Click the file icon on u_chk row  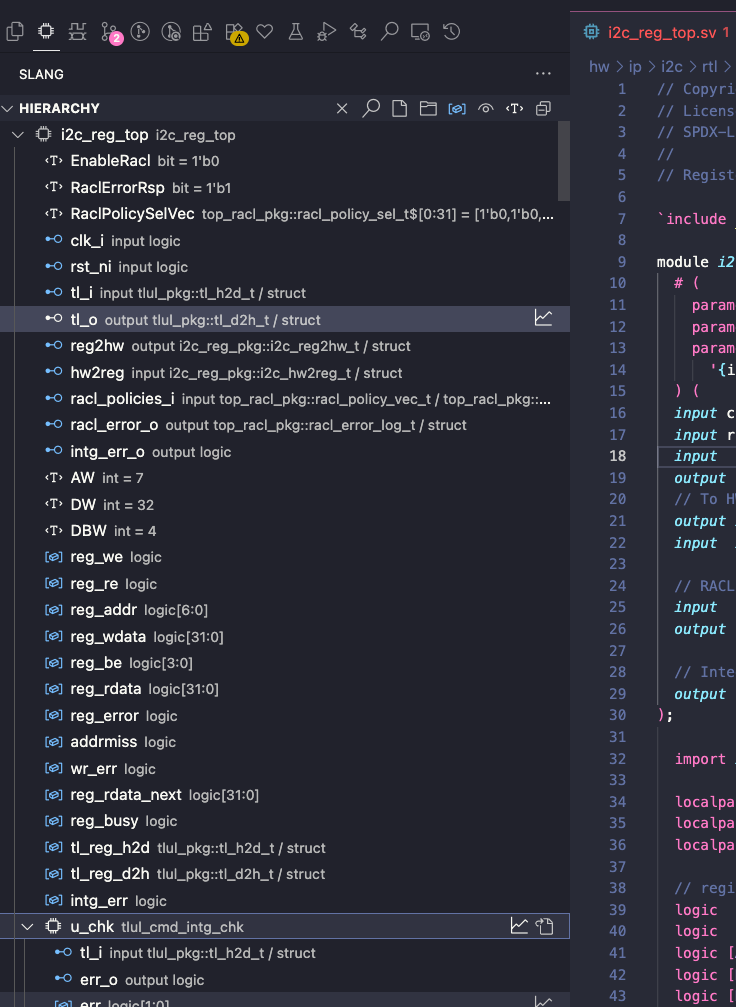pyautogui.click(x=545, y=926)
